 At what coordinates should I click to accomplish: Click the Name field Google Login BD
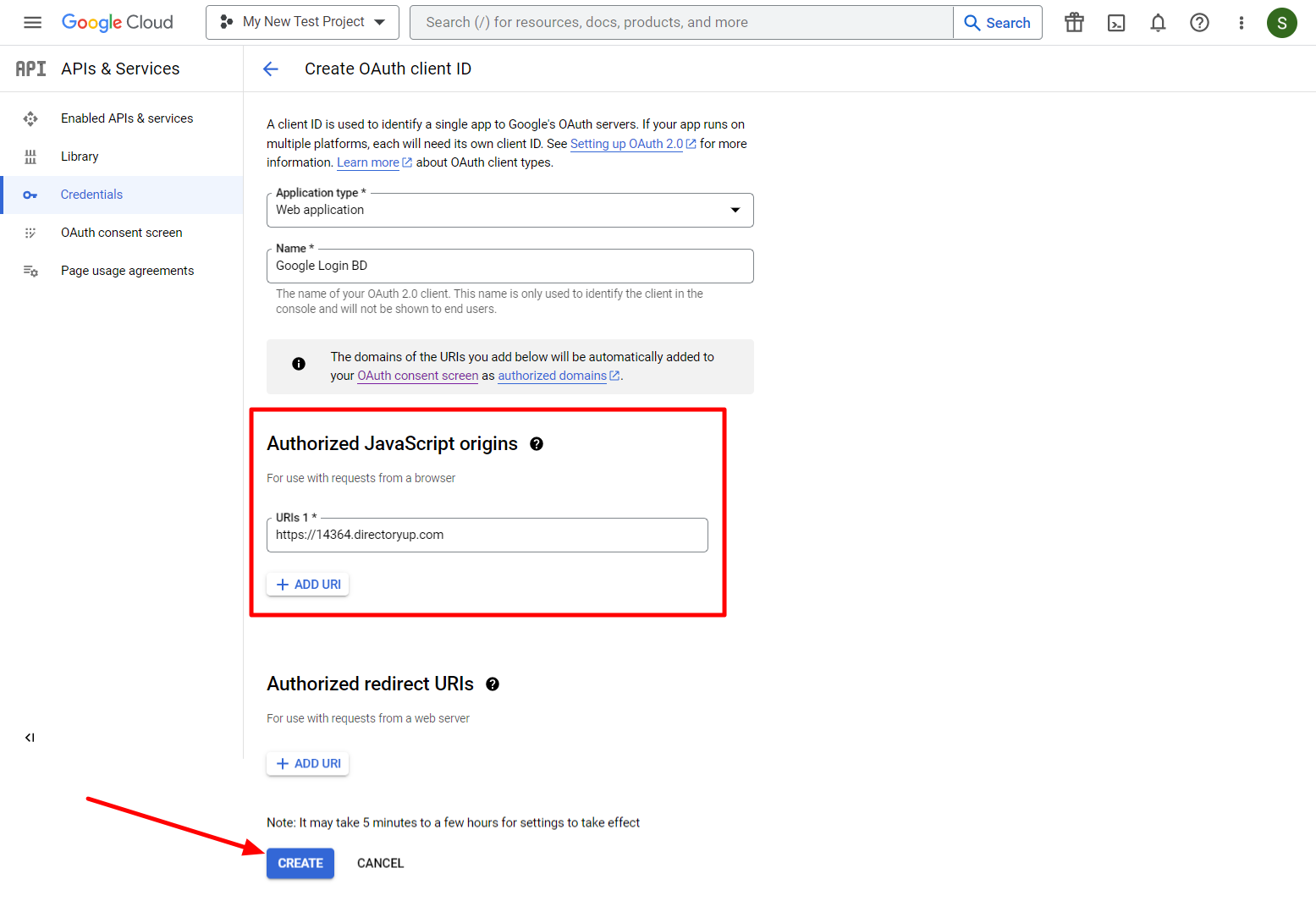click(509, 266)
